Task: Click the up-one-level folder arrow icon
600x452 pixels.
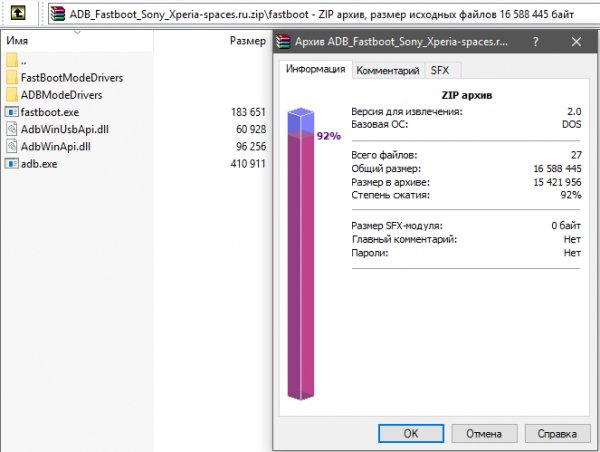Action: [18, 13]
